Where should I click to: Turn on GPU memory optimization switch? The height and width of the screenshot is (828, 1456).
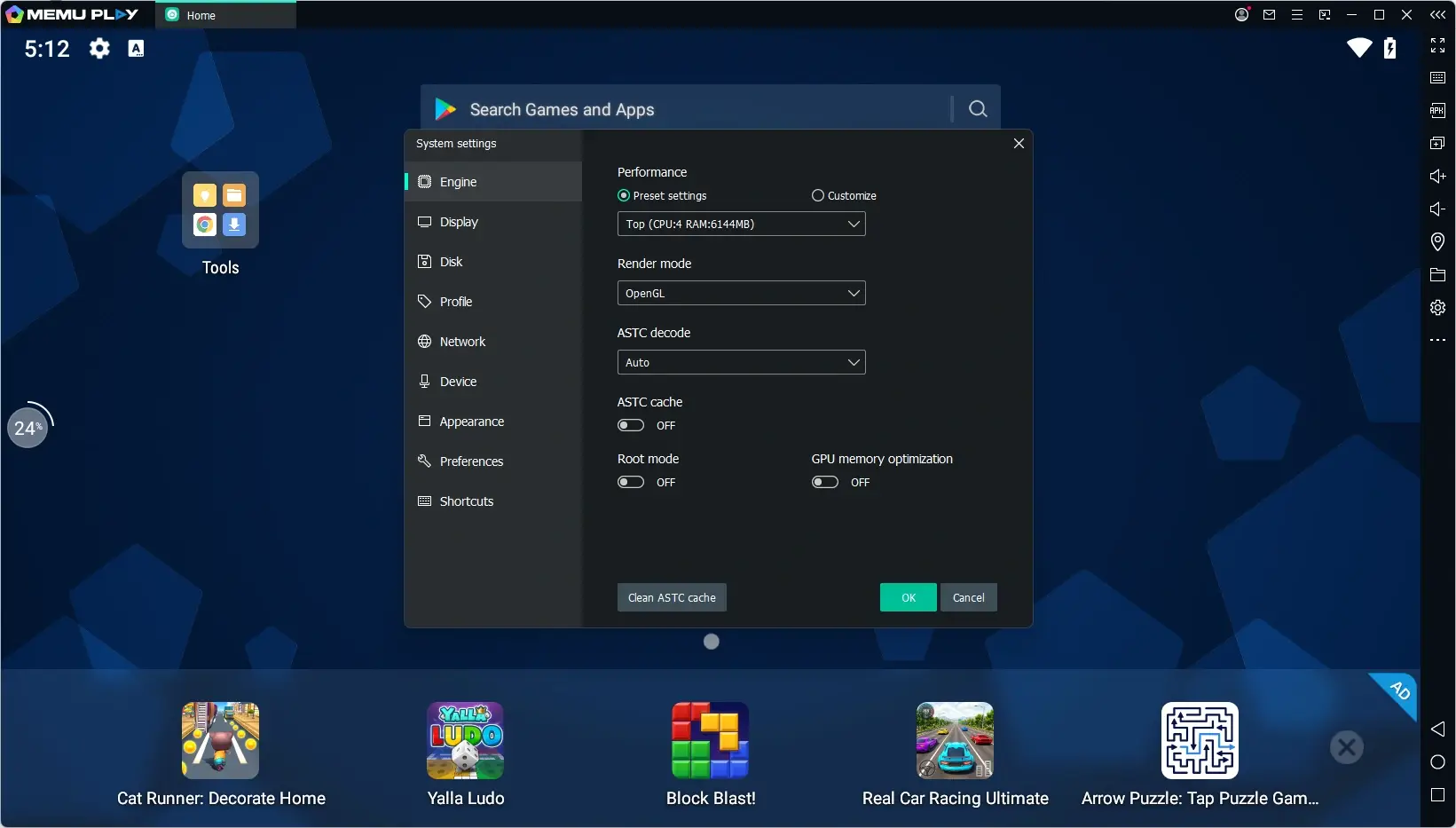point(825,482)
